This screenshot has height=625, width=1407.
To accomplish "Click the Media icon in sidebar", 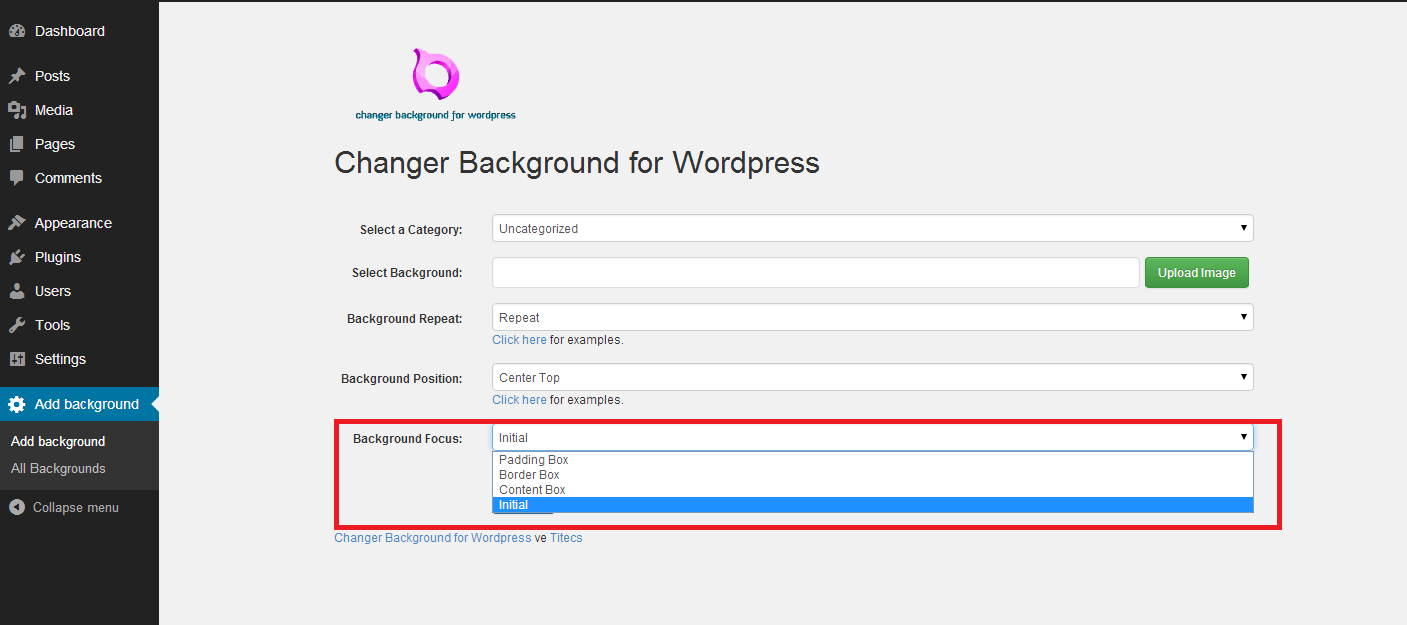I will tap(16, 110).
